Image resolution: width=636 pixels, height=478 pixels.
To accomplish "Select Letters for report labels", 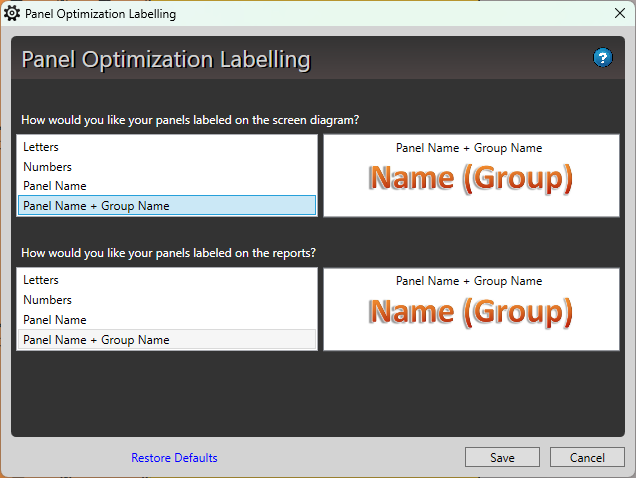I will 41,280.
